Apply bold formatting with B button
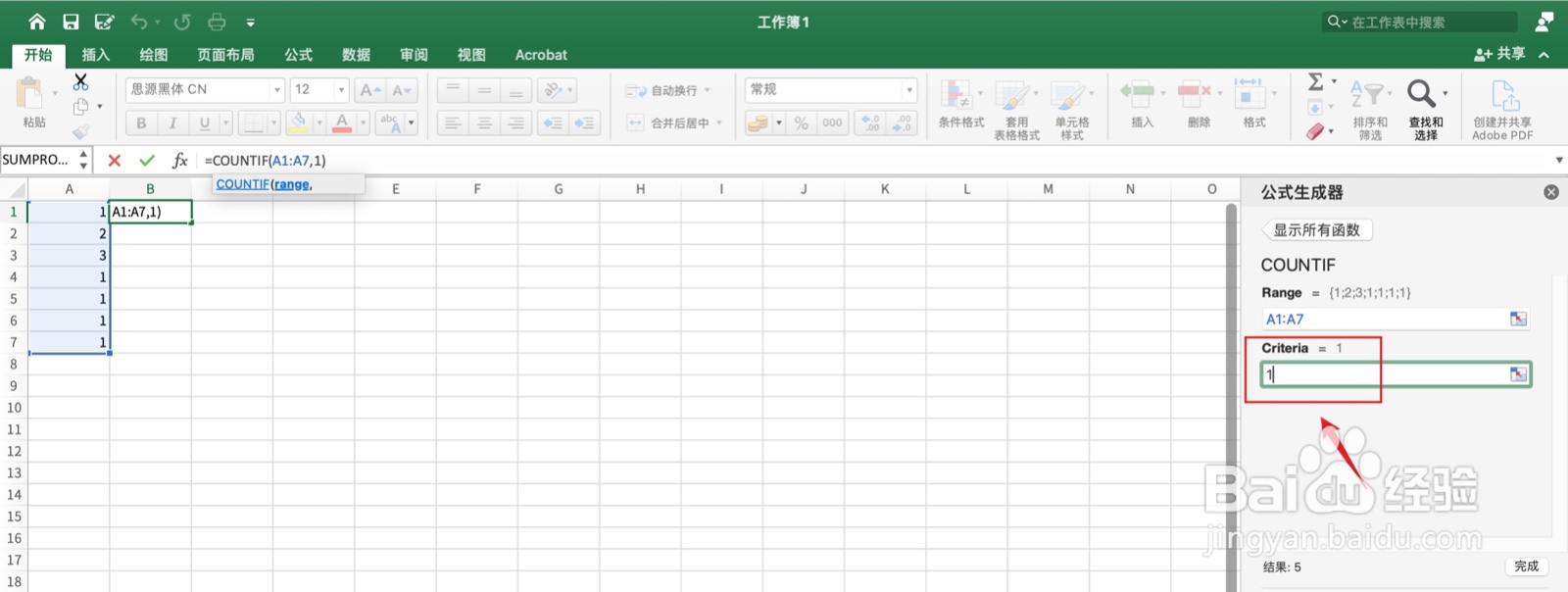 pos(141,123)
